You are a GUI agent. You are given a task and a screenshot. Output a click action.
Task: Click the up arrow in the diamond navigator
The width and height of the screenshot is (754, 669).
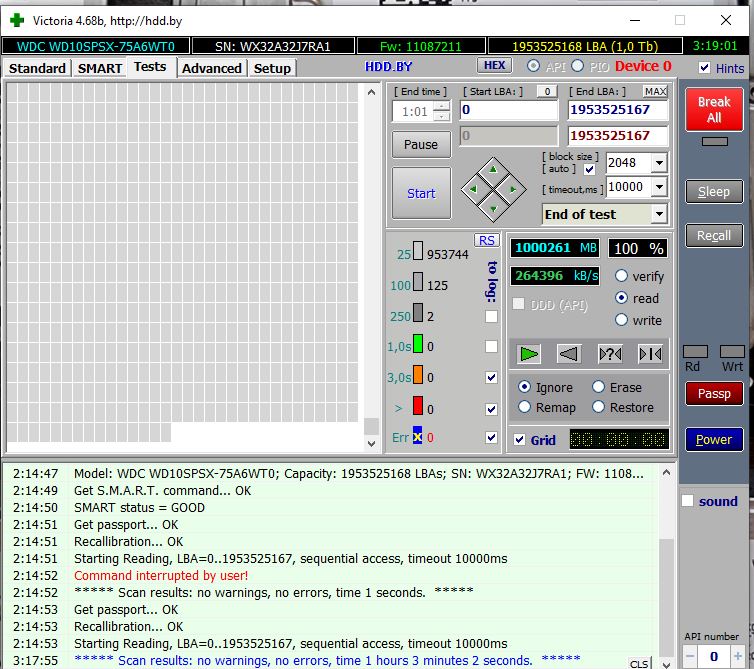(x=493, y=169)
